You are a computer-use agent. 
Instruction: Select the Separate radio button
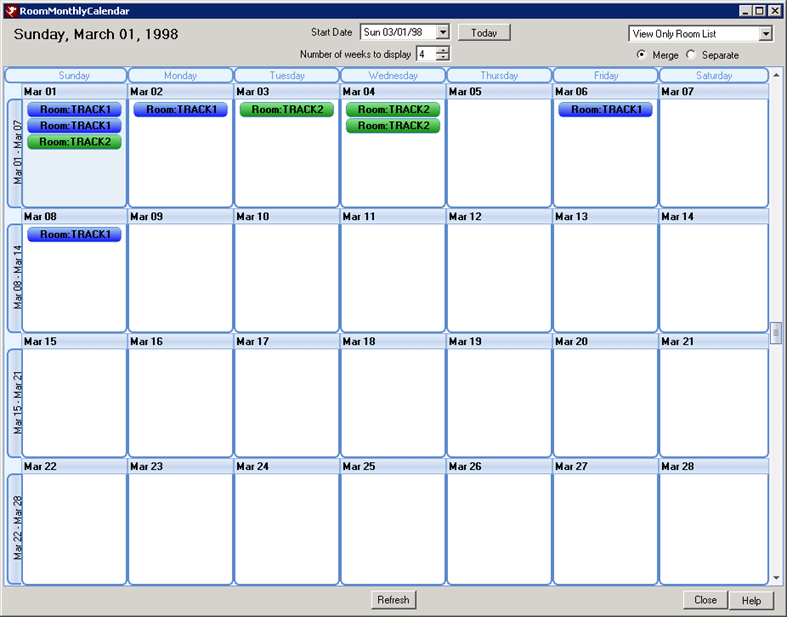691,55
